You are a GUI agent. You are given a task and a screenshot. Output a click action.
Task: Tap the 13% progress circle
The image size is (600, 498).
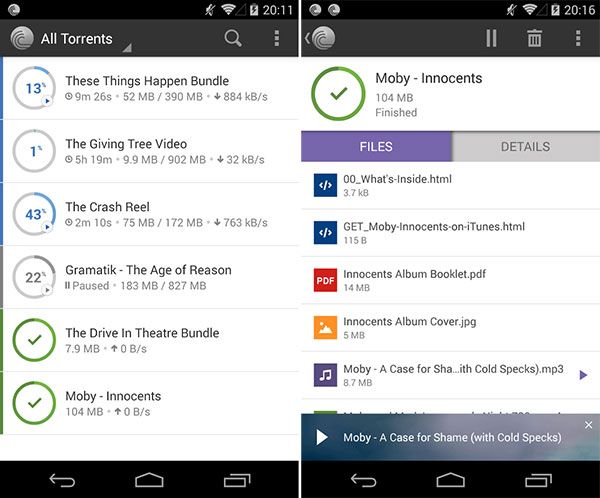click(34, 88)
